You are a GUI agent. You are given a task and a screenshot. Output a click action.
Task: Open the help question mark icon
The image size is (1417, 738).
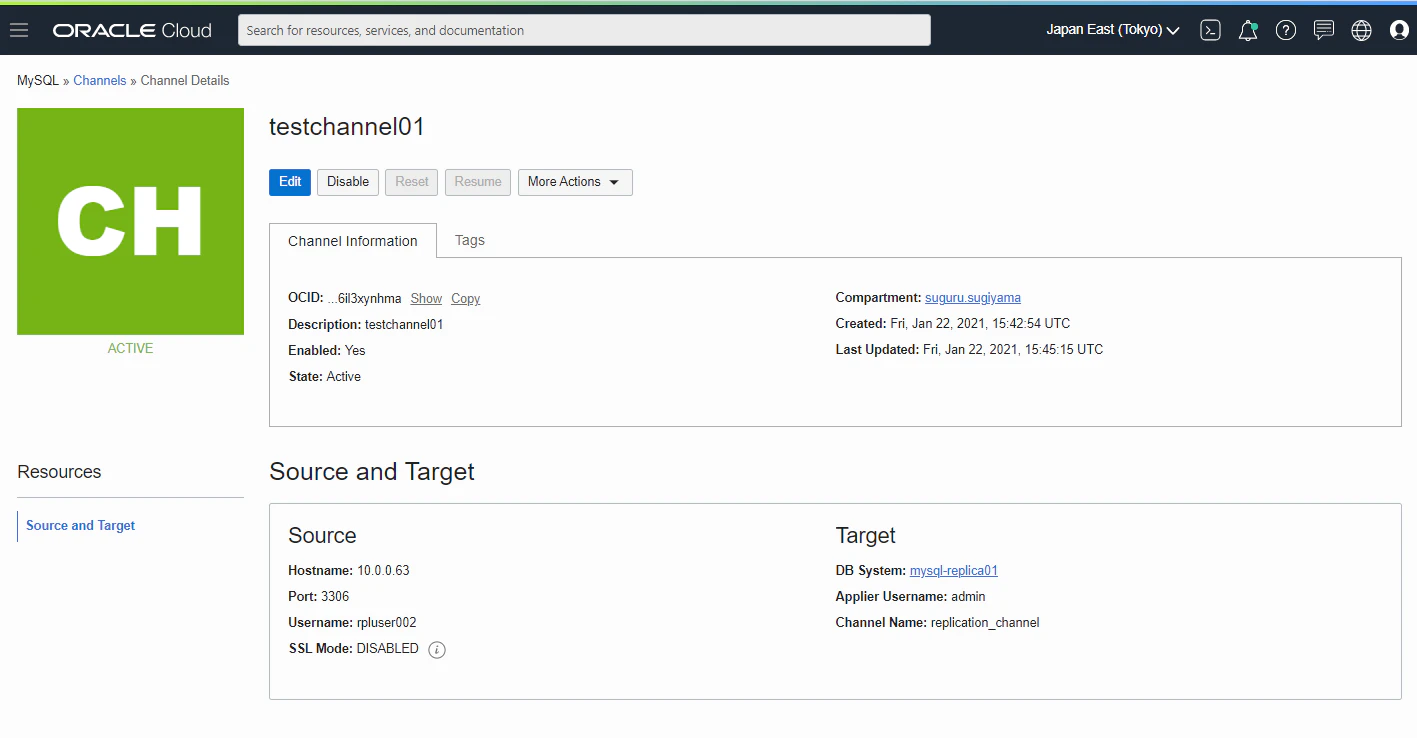click(1286, 30)
